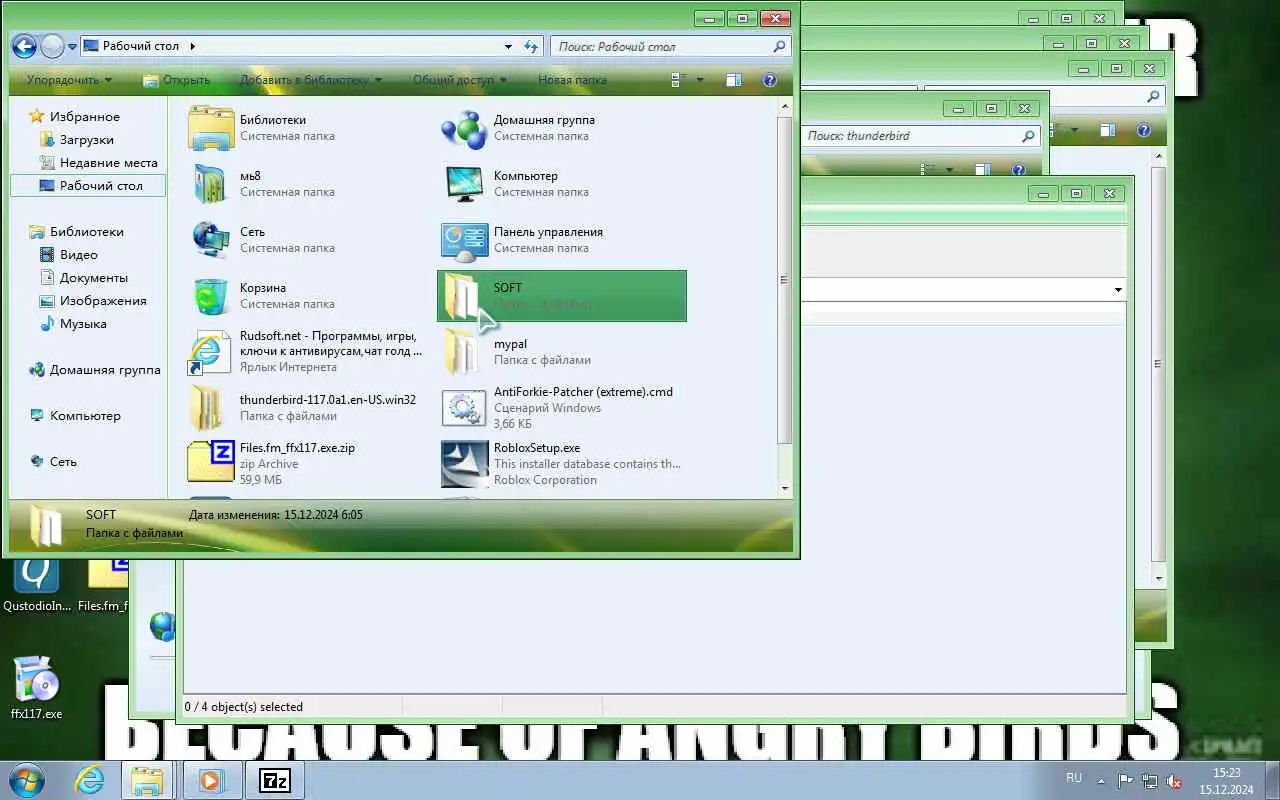Click the Рабочий стол breadcrumb arrow
This screenshot has width=1280, height=800.
coord(192,46)
